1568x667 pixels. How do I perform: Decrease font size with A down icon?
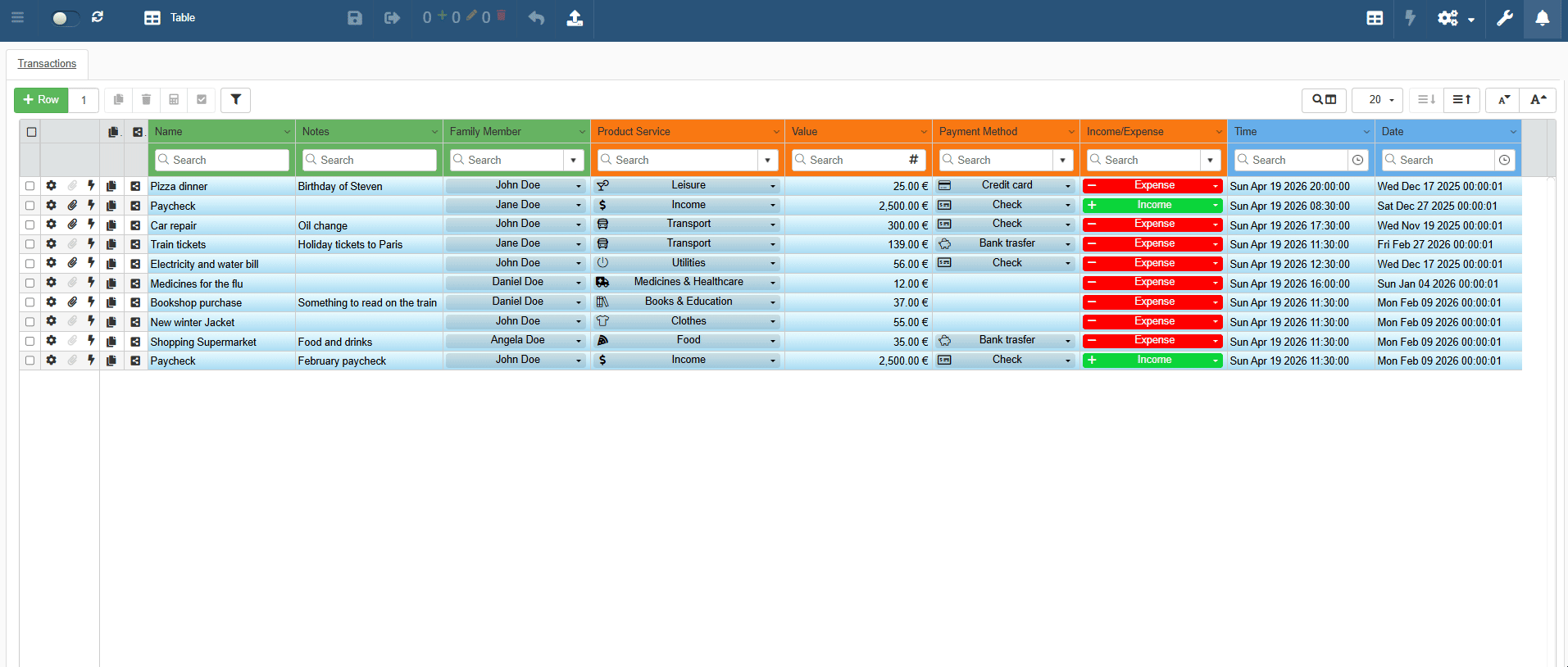(1503, 100)
